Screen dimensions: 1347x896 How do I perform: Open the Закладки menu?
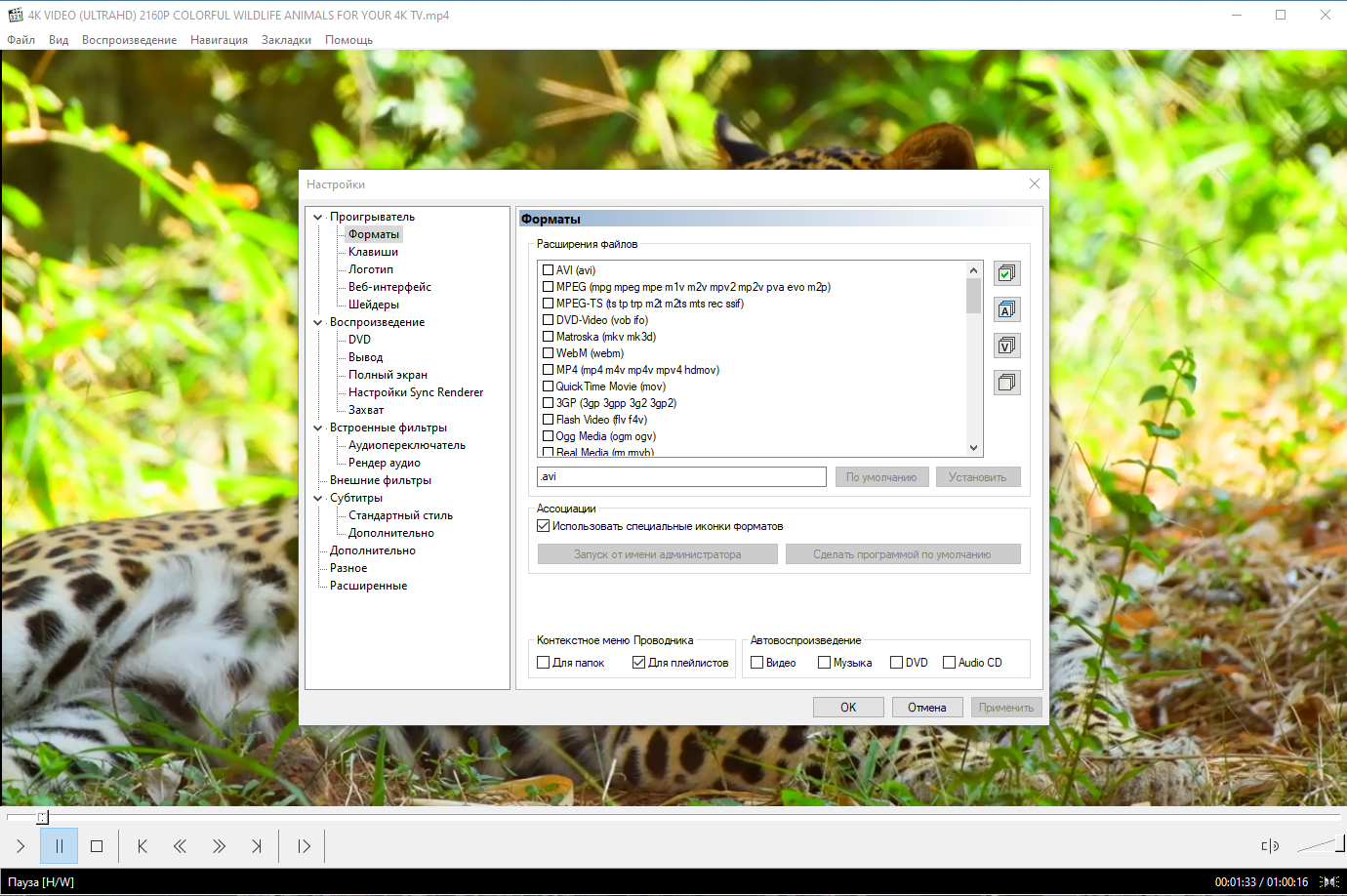286,40
